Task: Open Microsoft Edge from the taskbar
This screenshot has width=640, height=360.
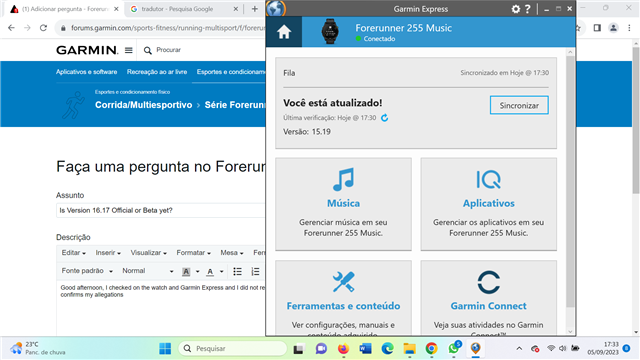Action: pyautogui.click(x=387, y=349)
